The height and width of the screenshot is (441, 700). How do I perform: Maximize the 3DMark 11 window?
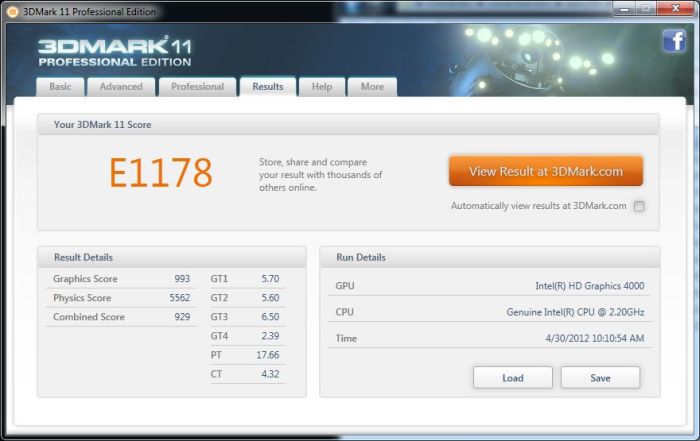[x=646, y=8]
